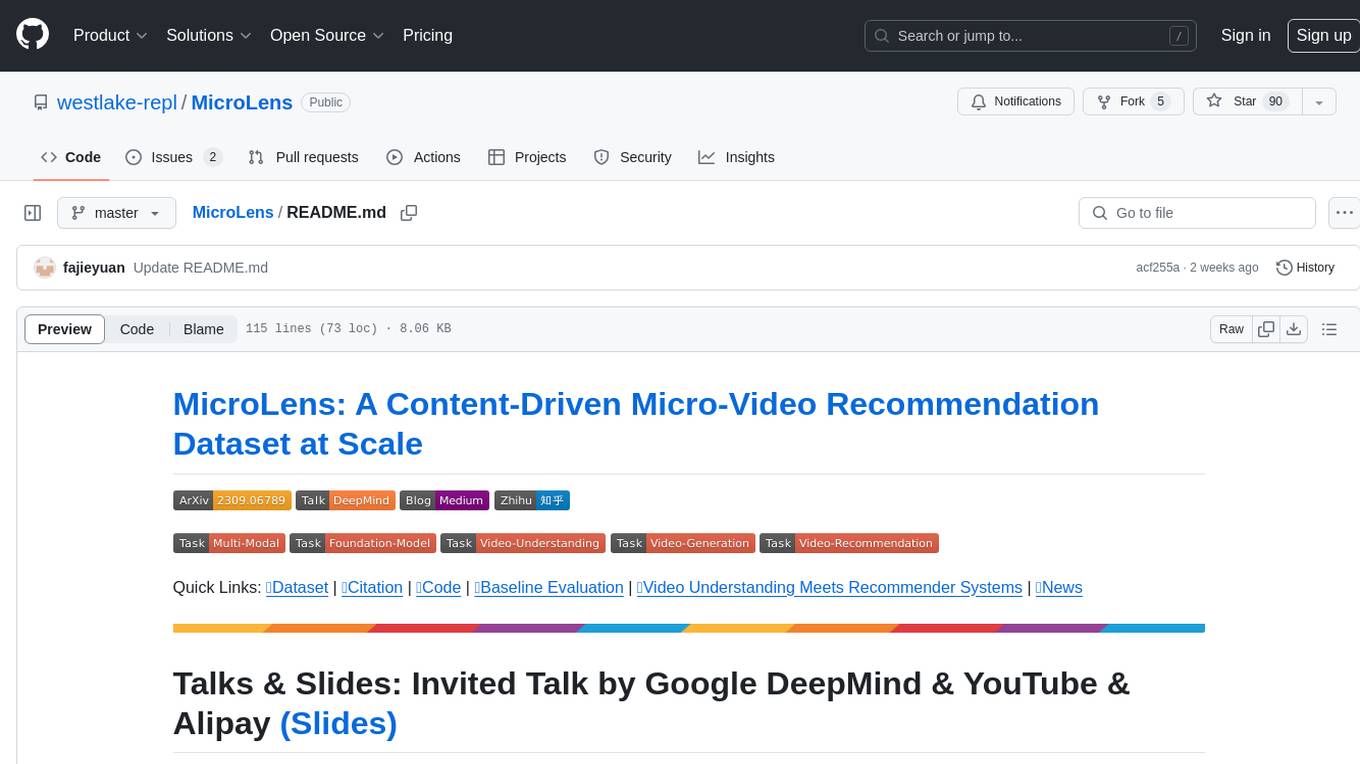This screenshot has height=764, width=1360.
Task: Click the Notifications bell button
Action: [1016, 102]
